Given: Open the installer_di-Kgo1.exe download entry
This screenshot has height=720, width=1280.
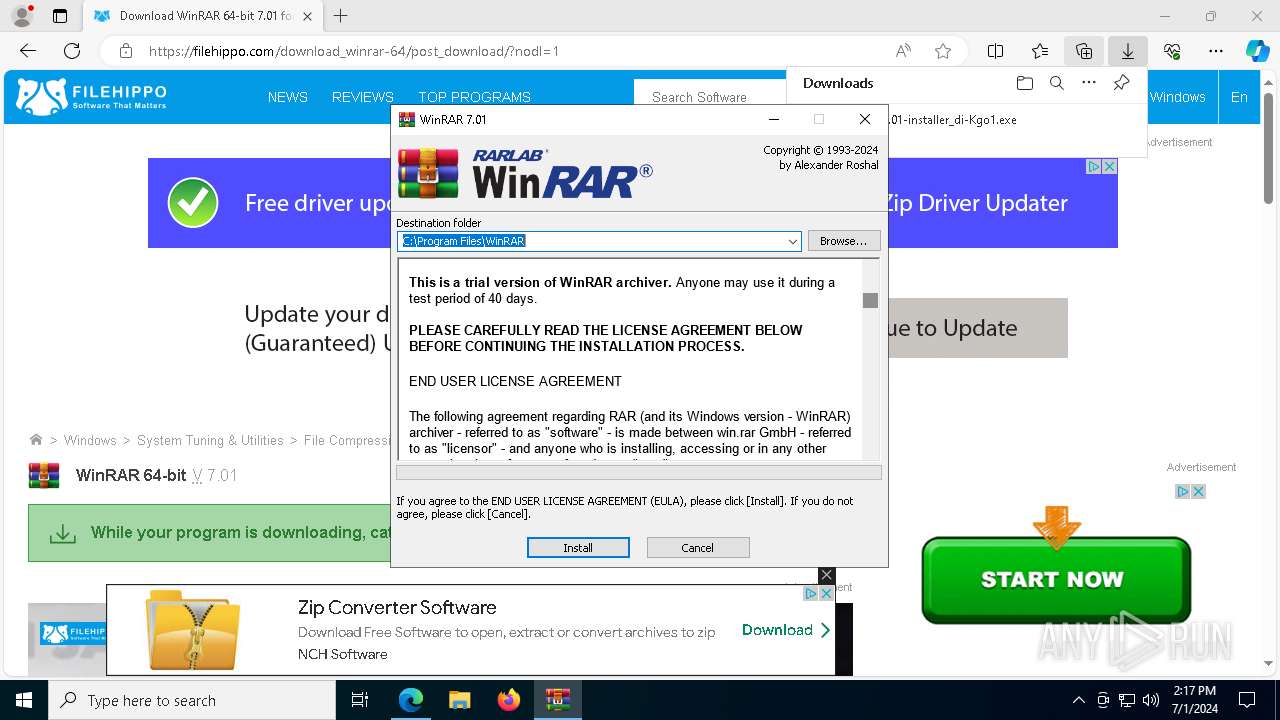Looking at the screenshot, I should pos(952,120).
